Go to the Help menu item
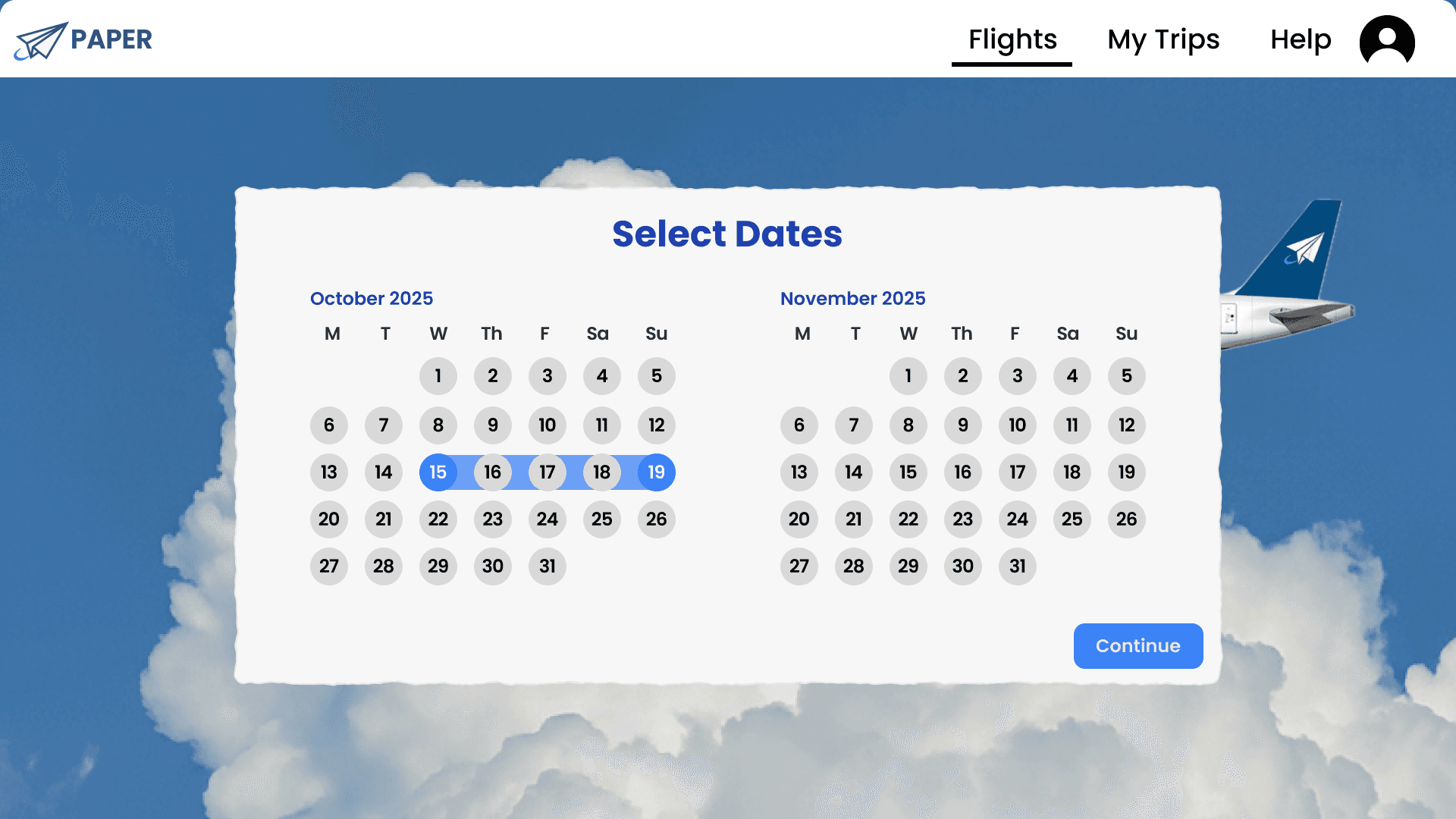The width and height of the screenshot is (1456, 819). point(1301,39)
